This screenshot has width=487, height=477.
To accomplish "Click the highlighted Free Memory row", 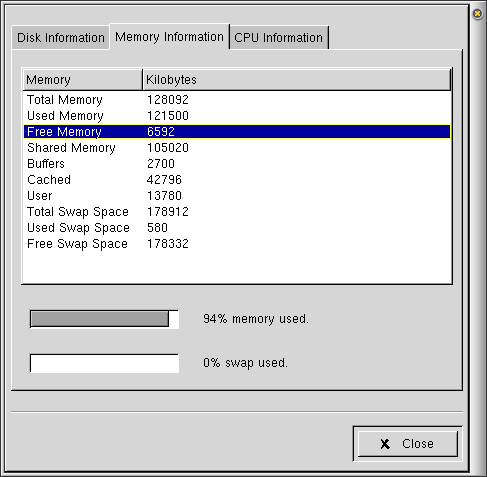I will (x=237, y=132).
